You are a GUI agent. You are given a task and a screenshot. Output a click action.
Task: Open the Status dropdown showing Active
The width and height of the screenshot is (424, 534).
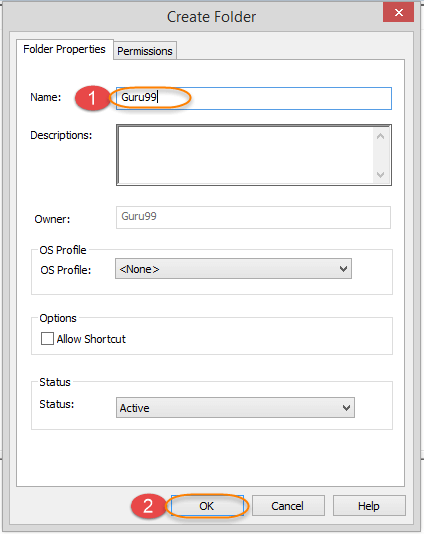235,408
